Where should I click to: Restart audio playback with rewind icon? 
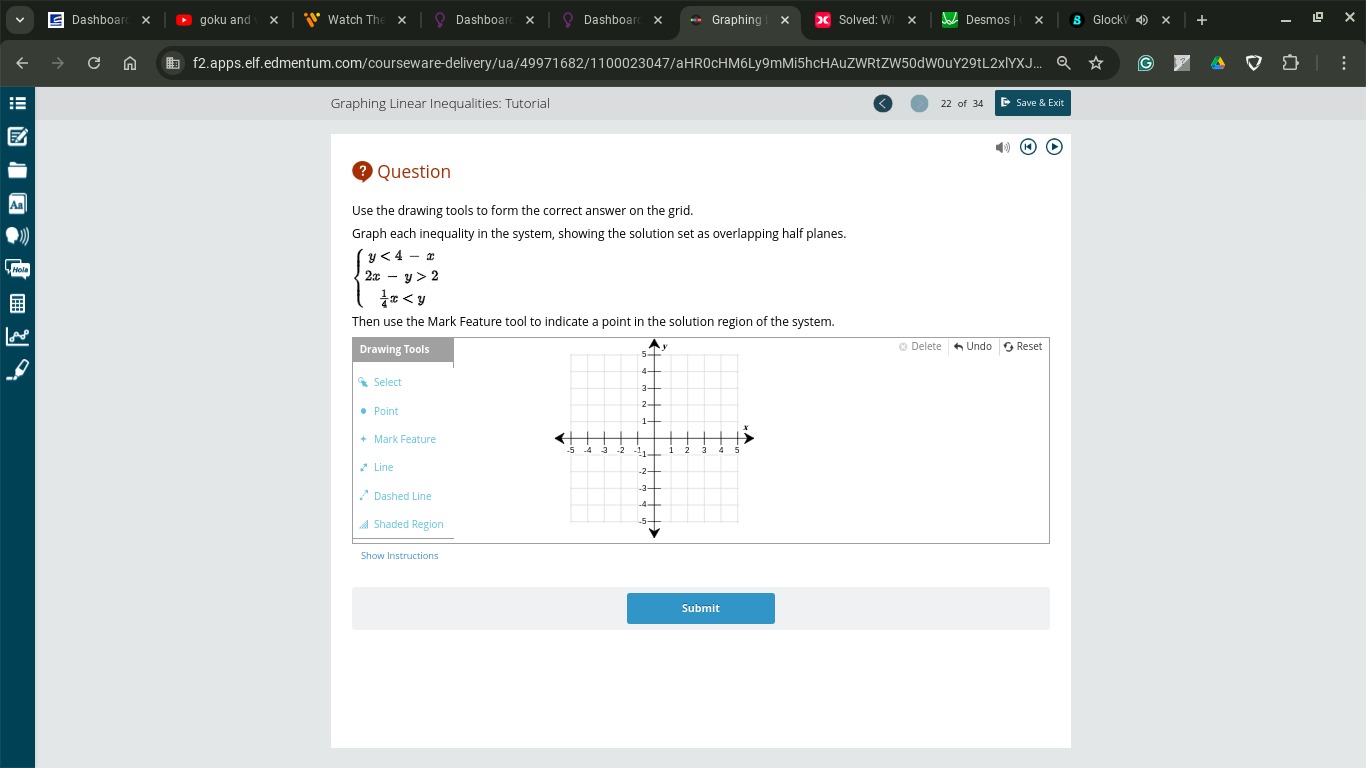pyautogui.click(x=1028, y=147)
